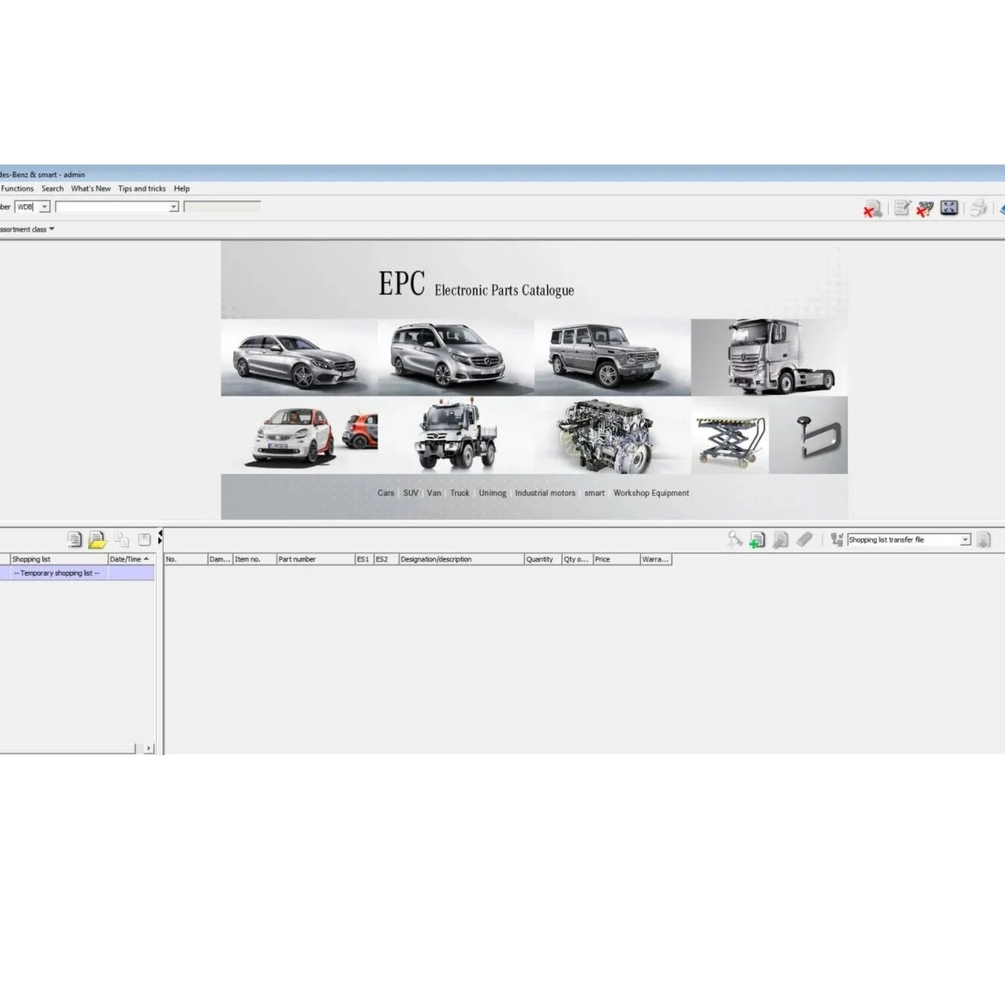Screen dimensions: 1005x1005
Task: Click the ES1 column header
Action: 364,559
